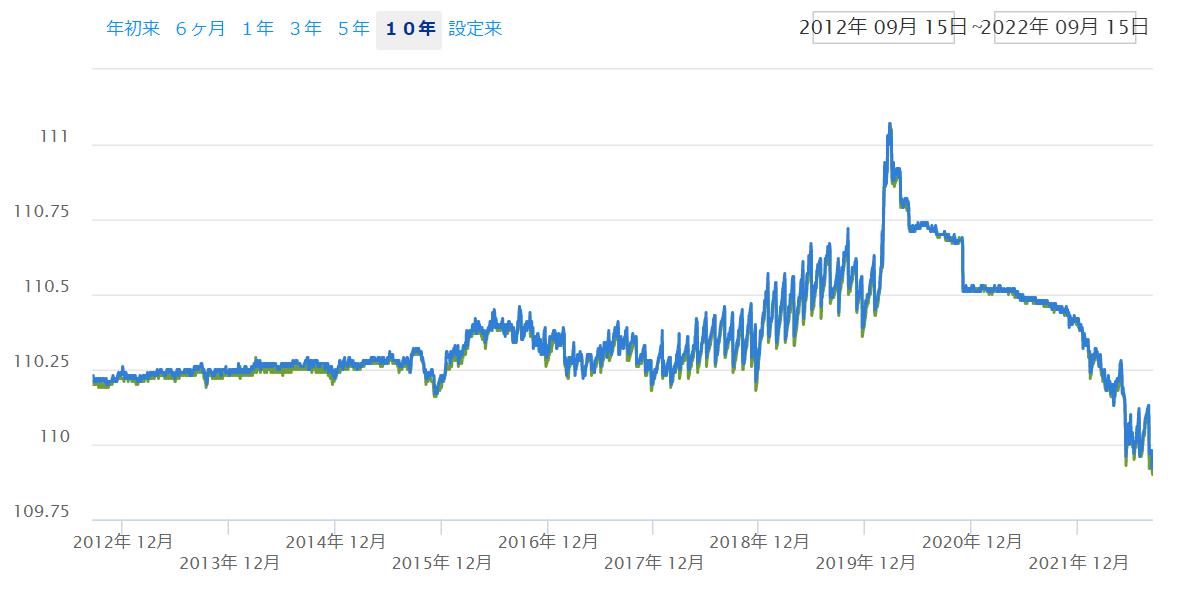
Task: Choose the 1年 period range
Action: pyautogui.click(x=257, y=29)
